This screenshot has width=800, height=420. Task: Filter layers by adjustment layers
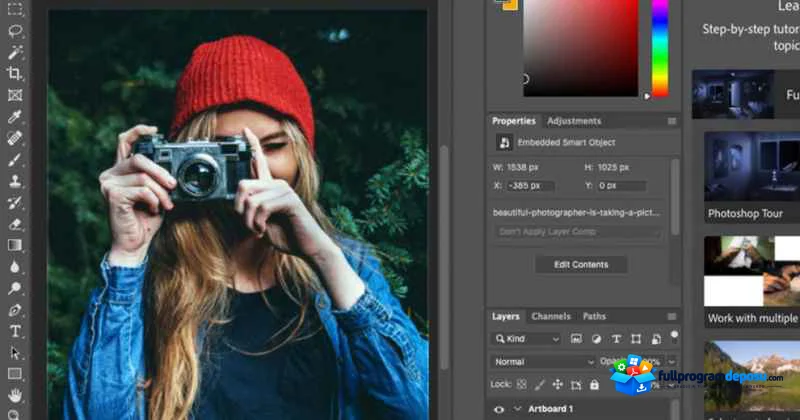(596, 339)
